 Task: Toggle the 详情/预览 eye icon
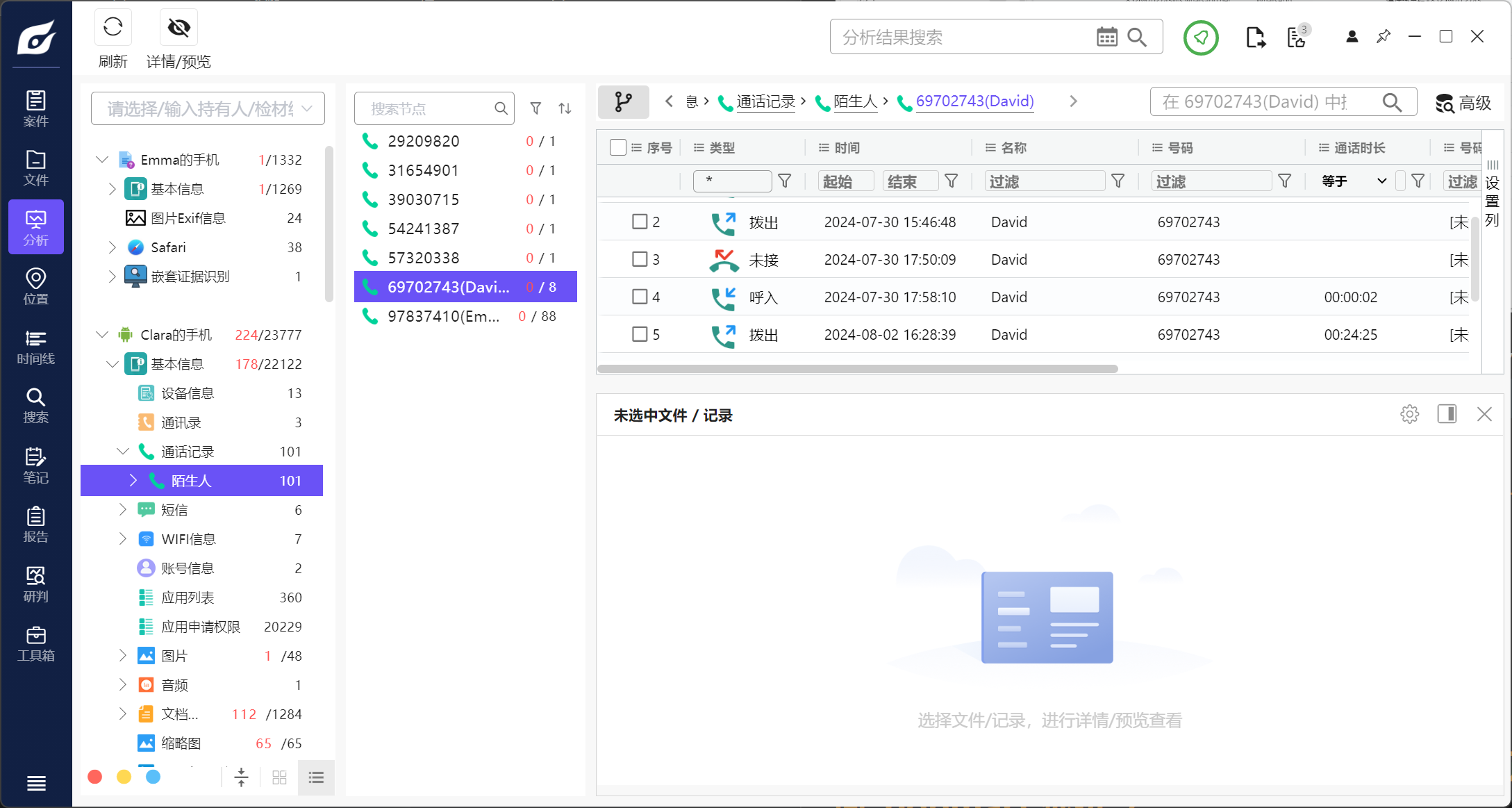click(x=178, y=28)
